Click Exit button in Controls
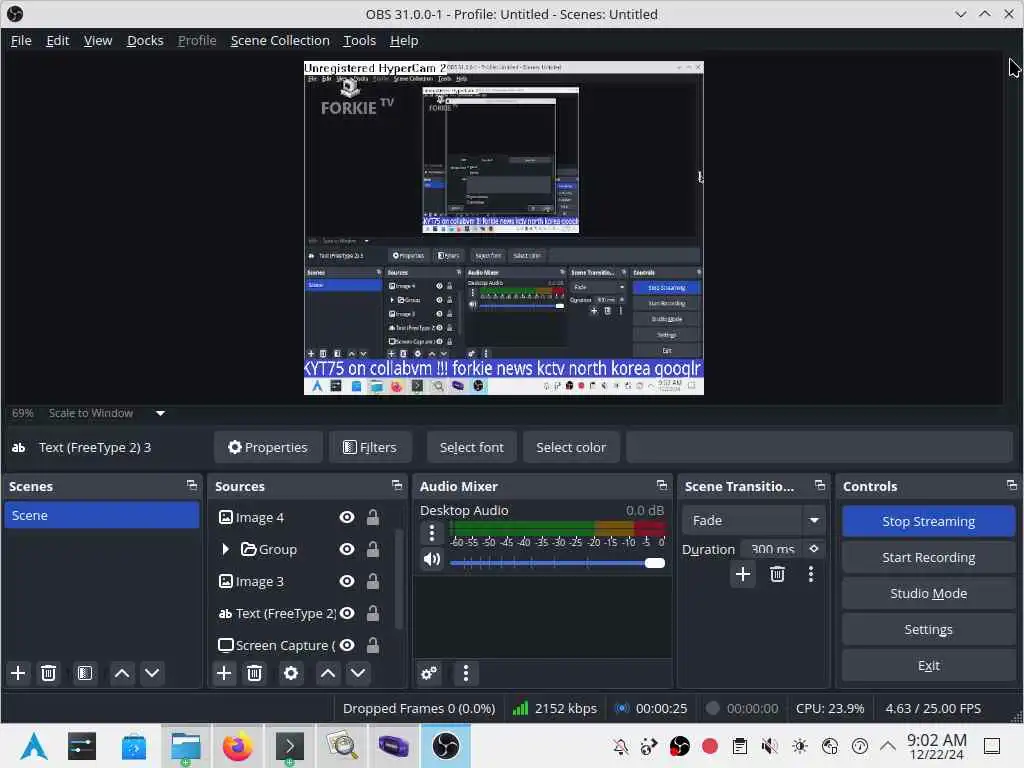Viewport: 1024px width, 768px height. 928,665
